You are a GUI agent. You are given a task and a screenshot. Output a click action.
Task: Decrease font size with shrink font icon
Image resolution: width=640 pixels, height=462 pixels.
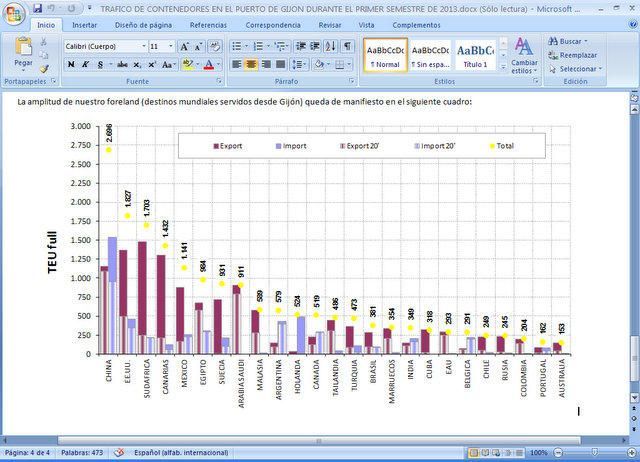(198, 47)
